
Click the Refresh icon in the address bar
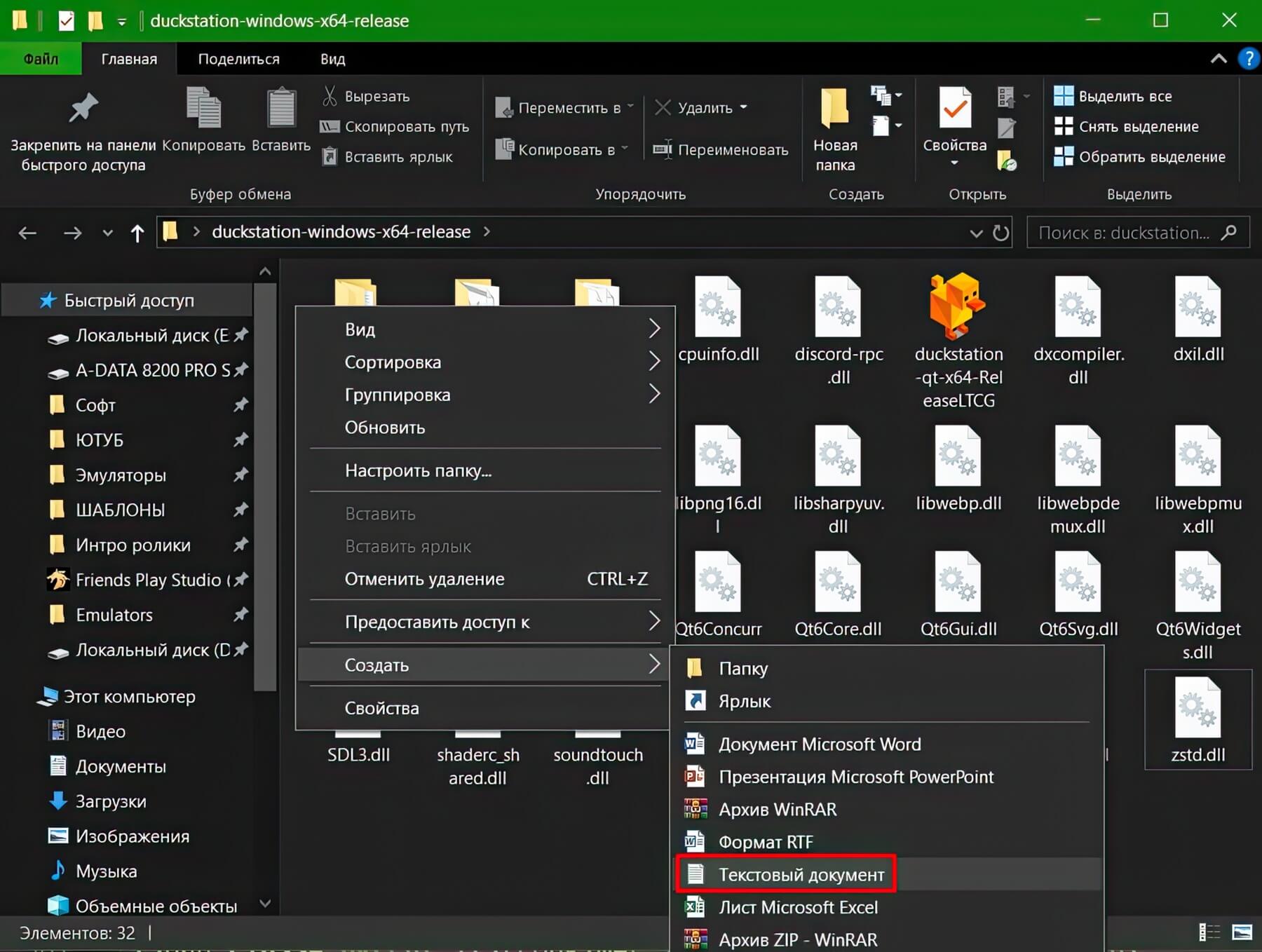click(1001, 233)
